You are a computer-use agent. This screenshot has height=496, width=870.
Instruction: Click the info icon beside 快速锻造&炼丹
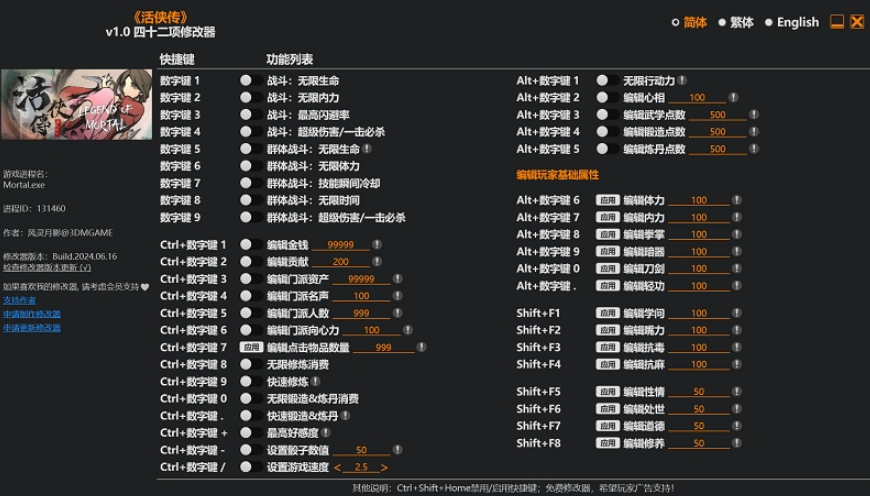coord(345,415)
